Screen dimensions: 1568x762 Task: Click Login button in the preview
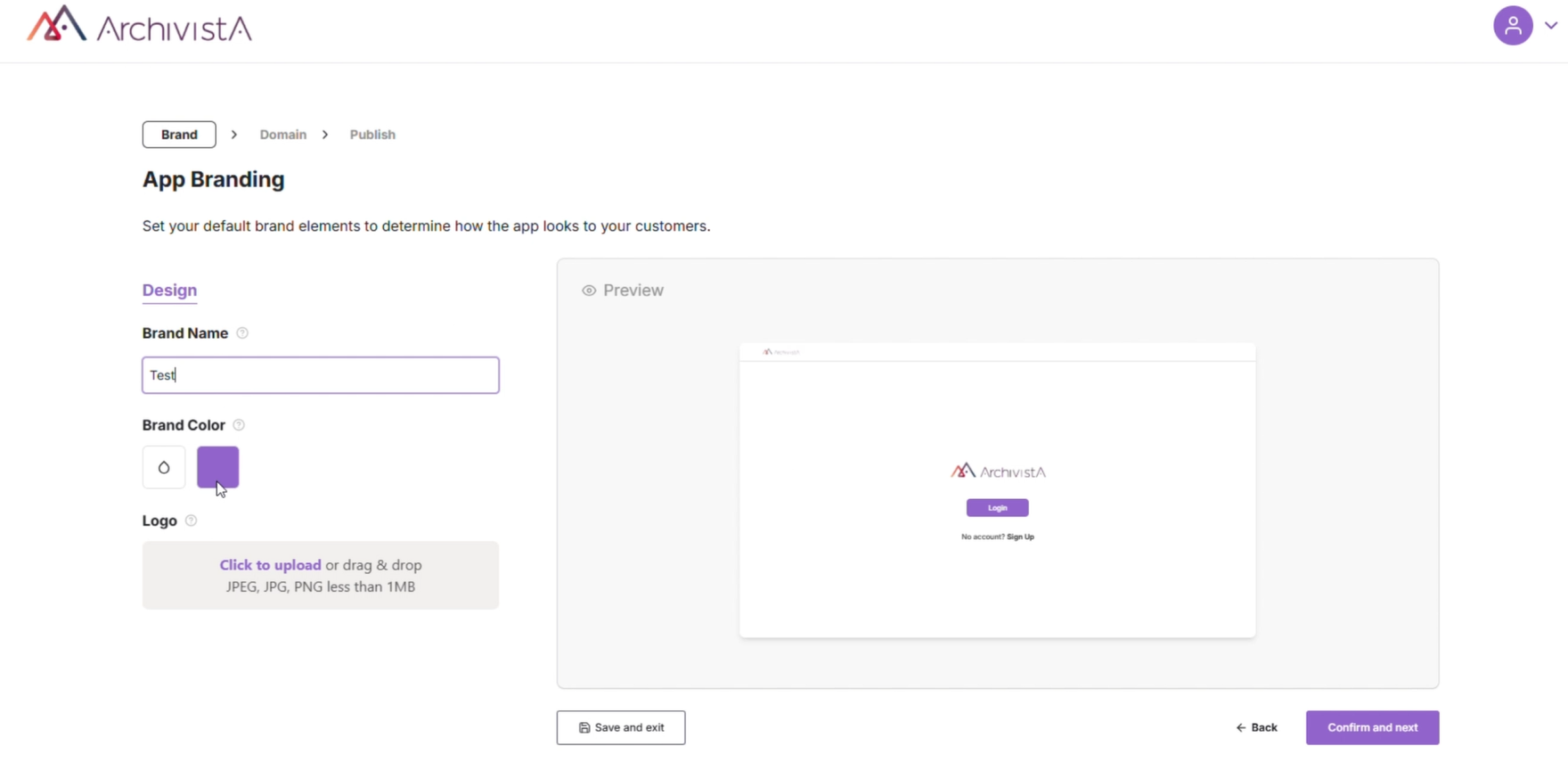(x=997, y=508)
